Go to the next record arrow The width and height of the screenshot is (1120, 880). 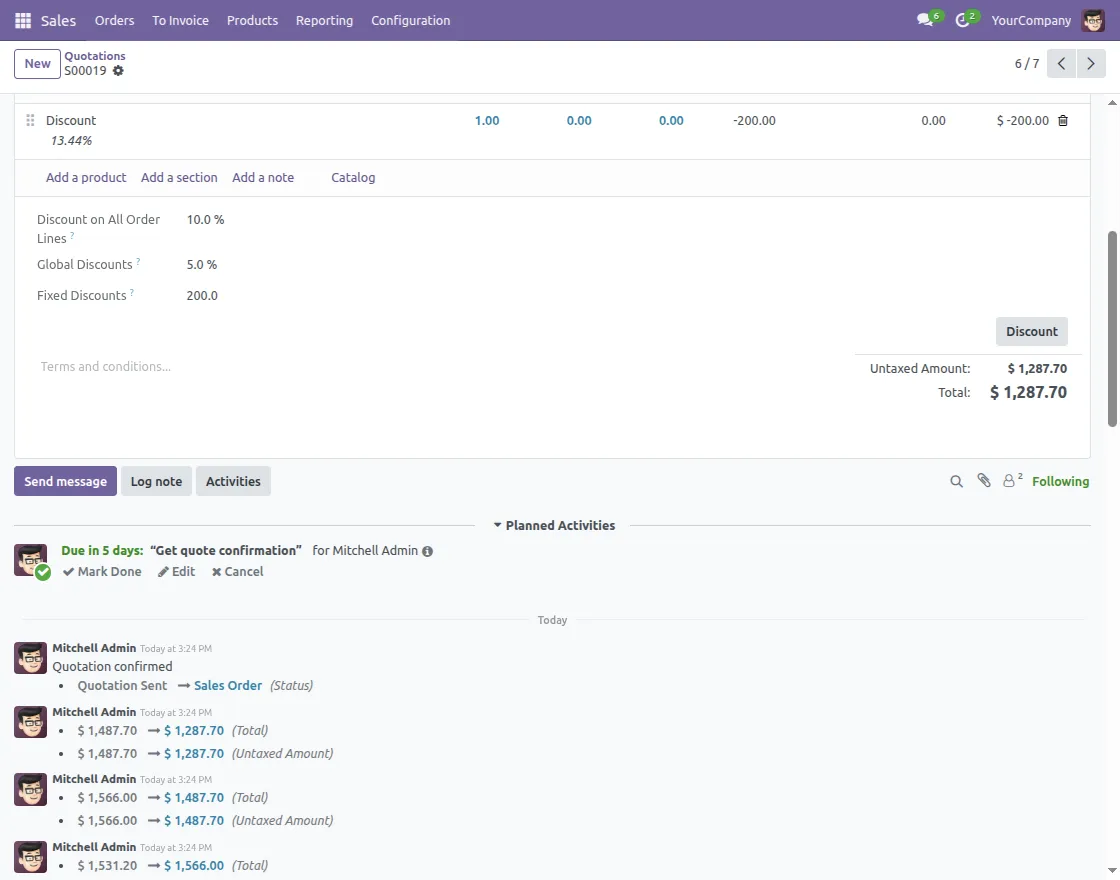pyautogui.click(x=1092, y=64)
